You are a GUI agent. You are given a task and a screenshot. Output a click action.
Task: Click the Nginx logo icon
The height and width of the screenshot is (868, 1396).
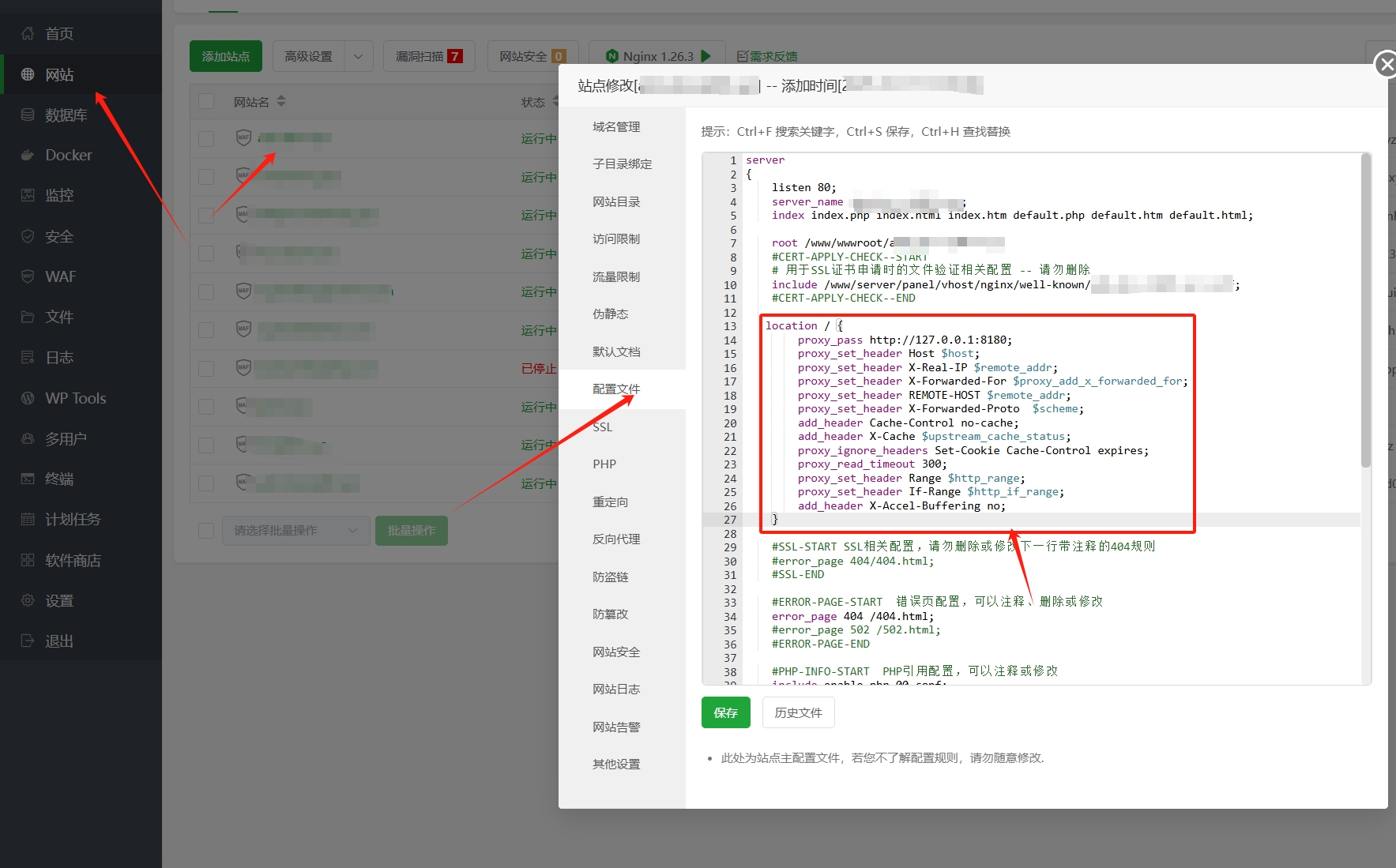(612, 56)
